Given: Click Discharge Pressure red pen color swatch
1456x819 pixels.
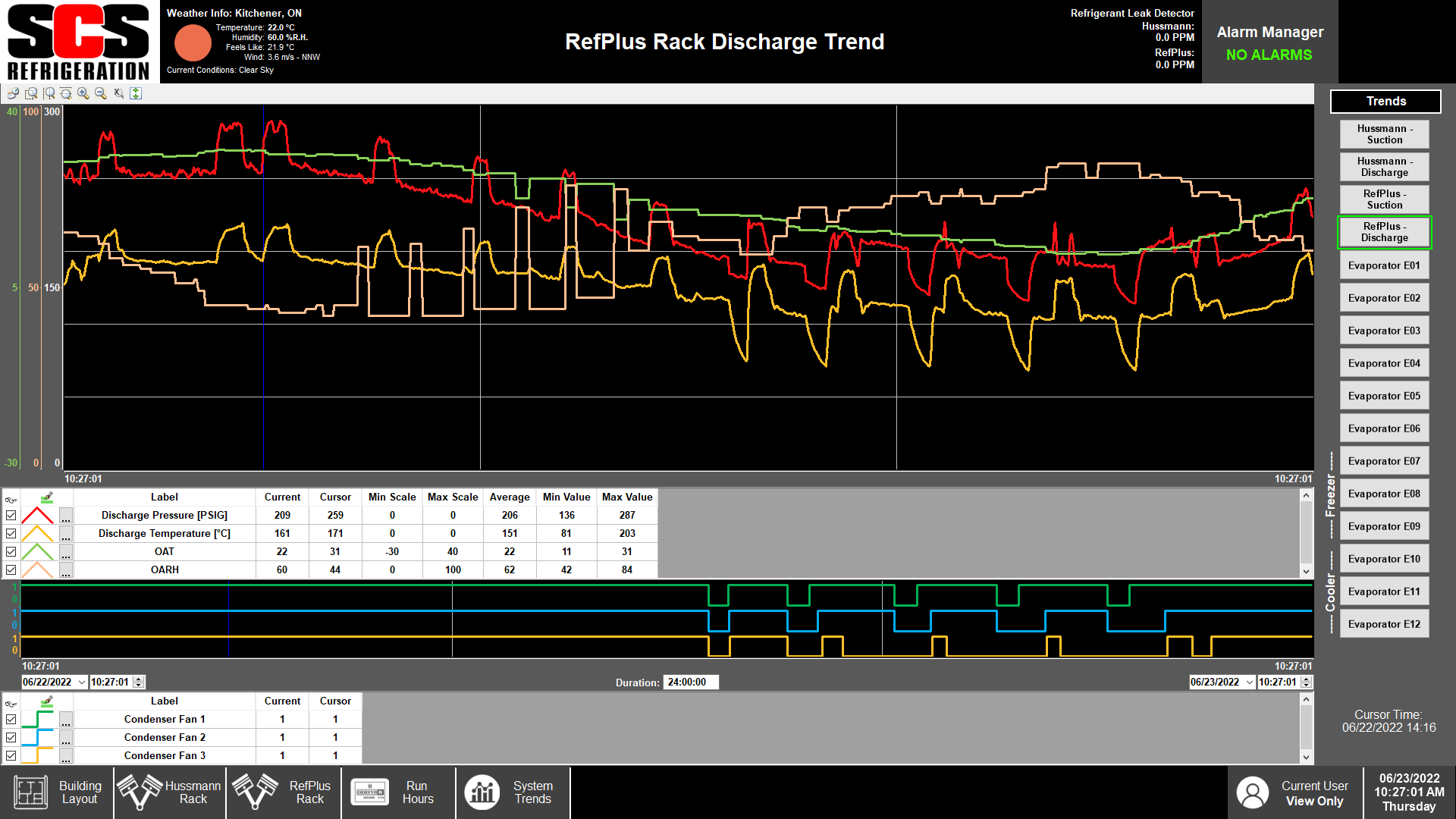Looking at the screenshot, I should click(38, 516).
